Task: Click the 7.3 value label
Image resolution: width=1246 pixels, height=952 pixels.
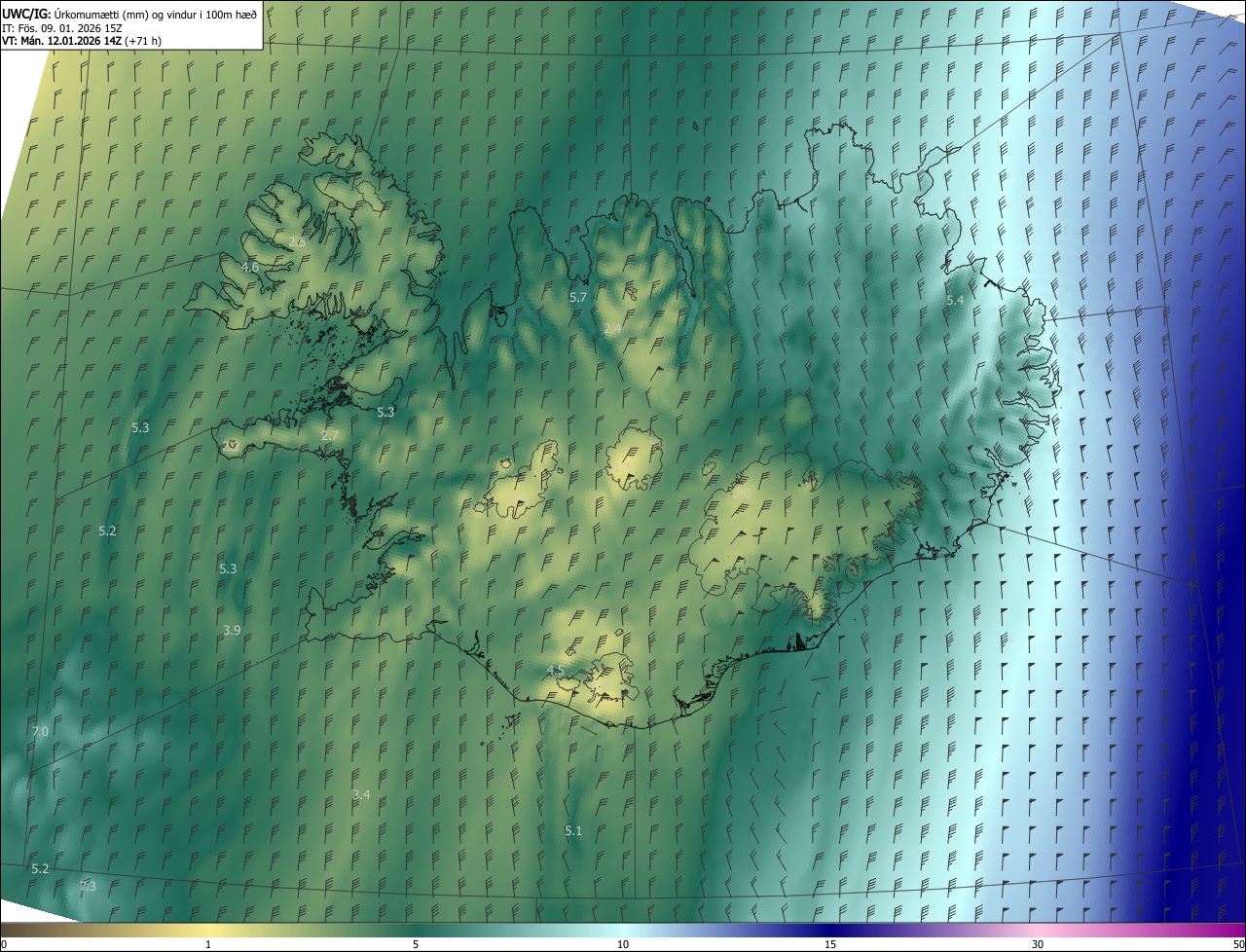Action: pyautogui.click(x=88, y=886)
